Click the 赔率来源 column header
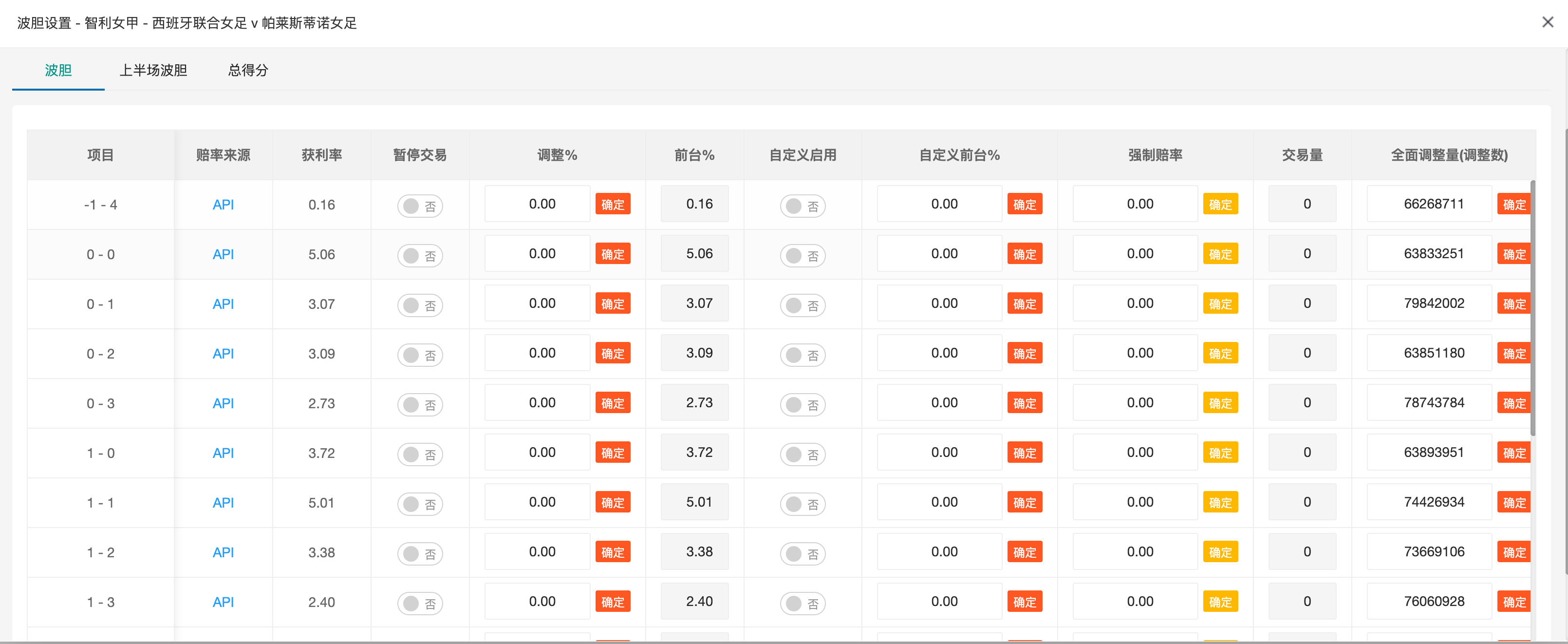Viewport: 1568px width, 644px height. pos(223,155)
